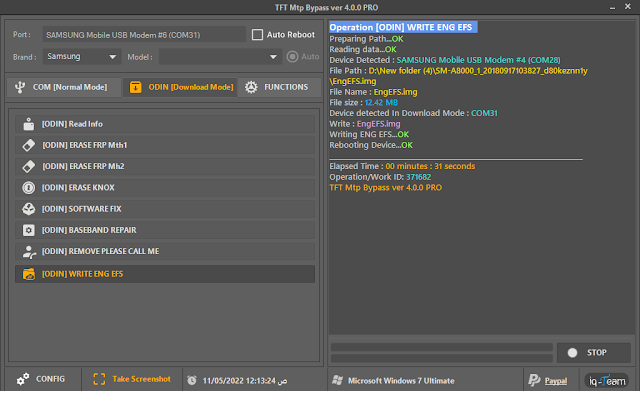
Task: Run [ODIN] BASEBAND REPAIR
Action: [165, 230]
